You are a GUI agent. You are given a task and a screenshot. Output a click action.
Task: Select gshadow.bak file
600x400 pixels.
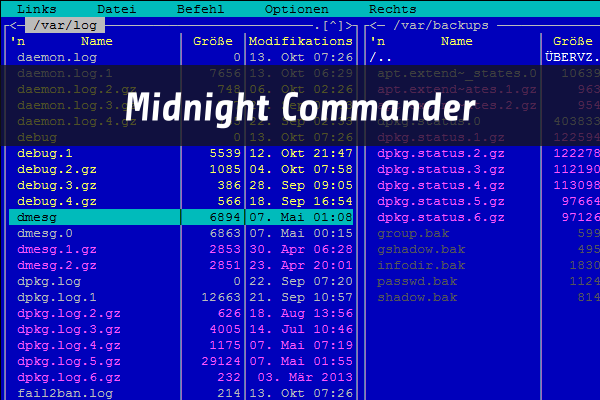[421, 250]
